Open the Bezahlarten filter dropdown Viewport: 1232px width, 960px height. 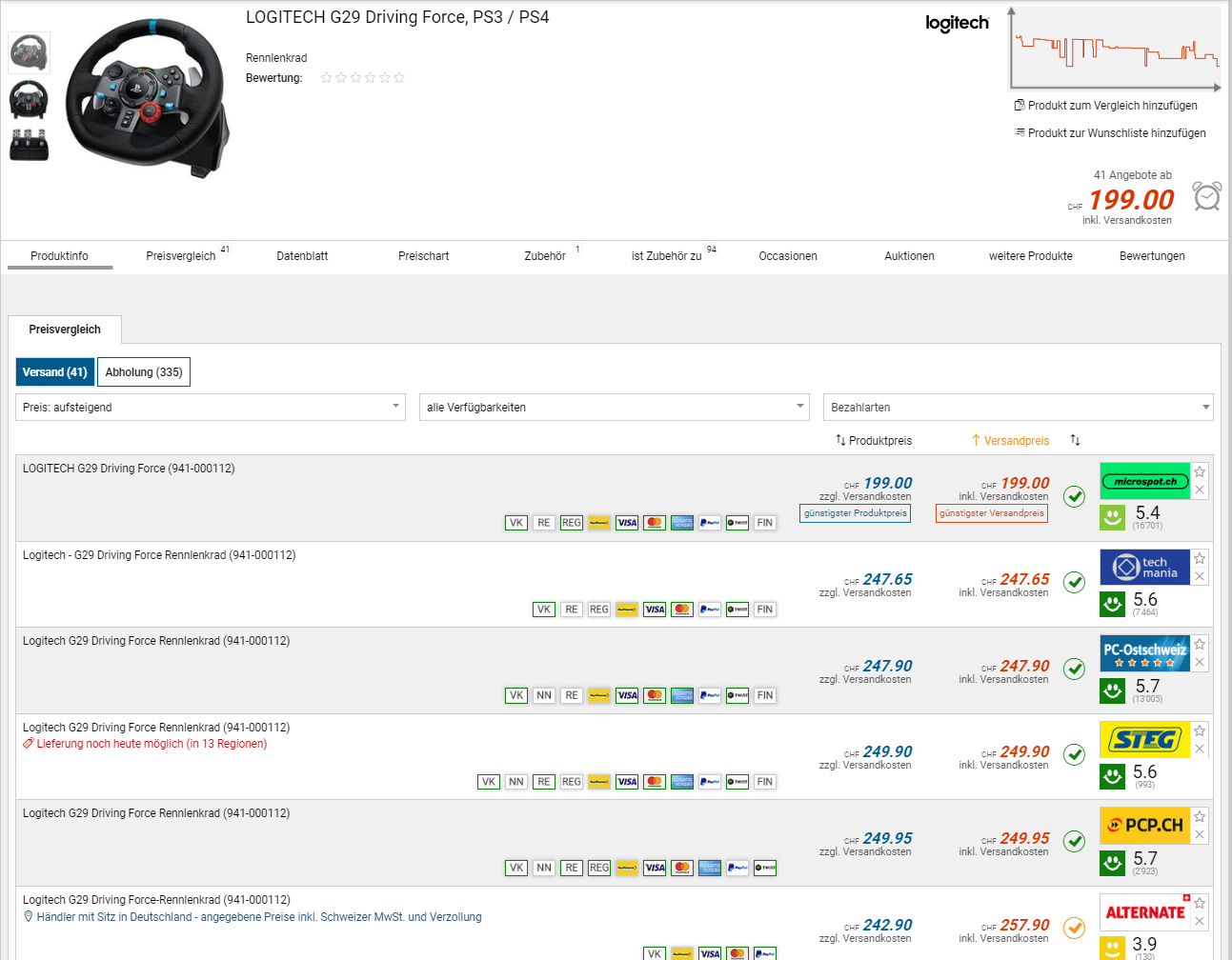pos(1018,408)
